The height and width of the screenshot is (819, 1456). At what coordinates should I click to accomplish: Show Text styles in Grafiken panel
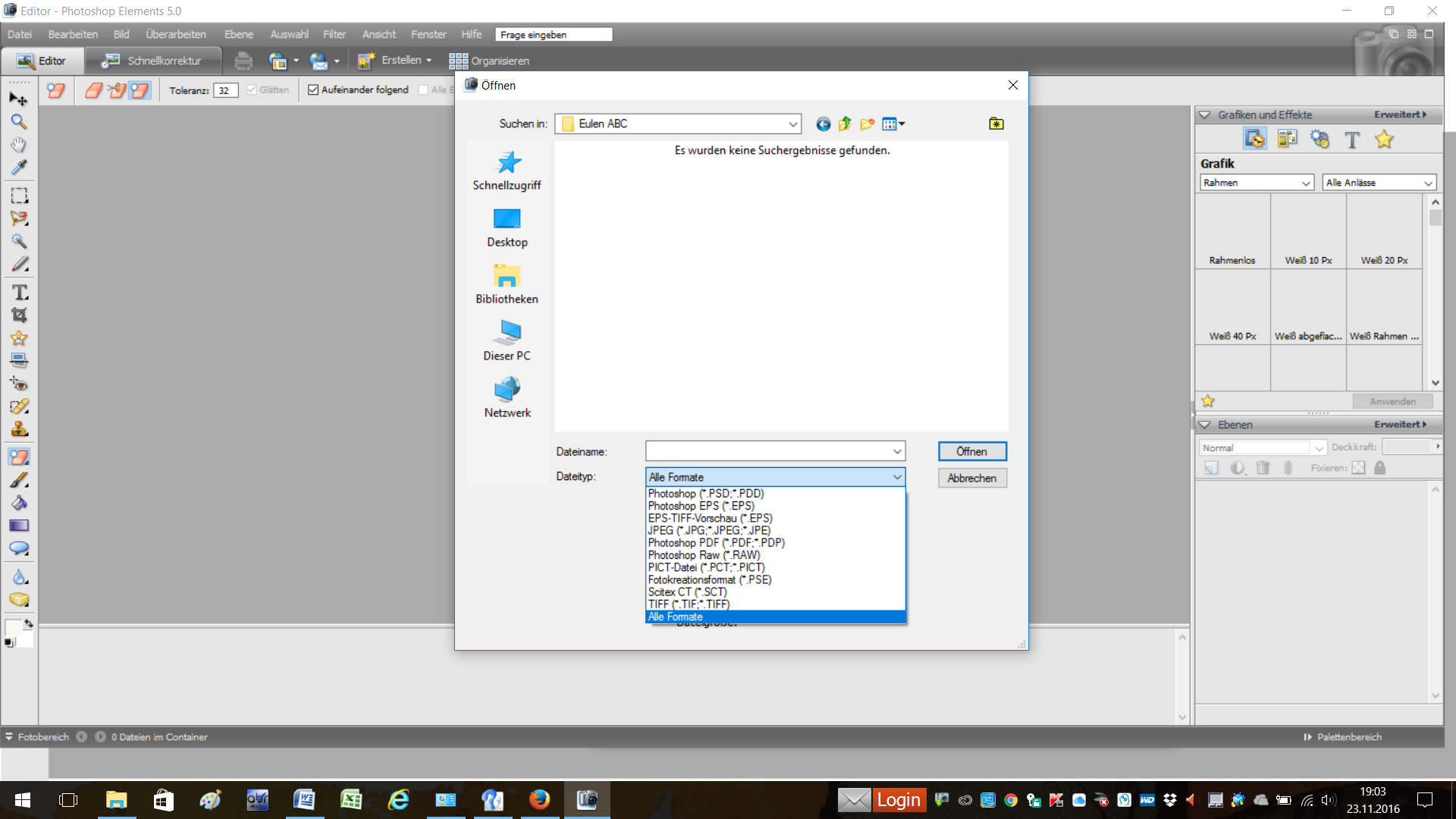(x=1352, y=139)
